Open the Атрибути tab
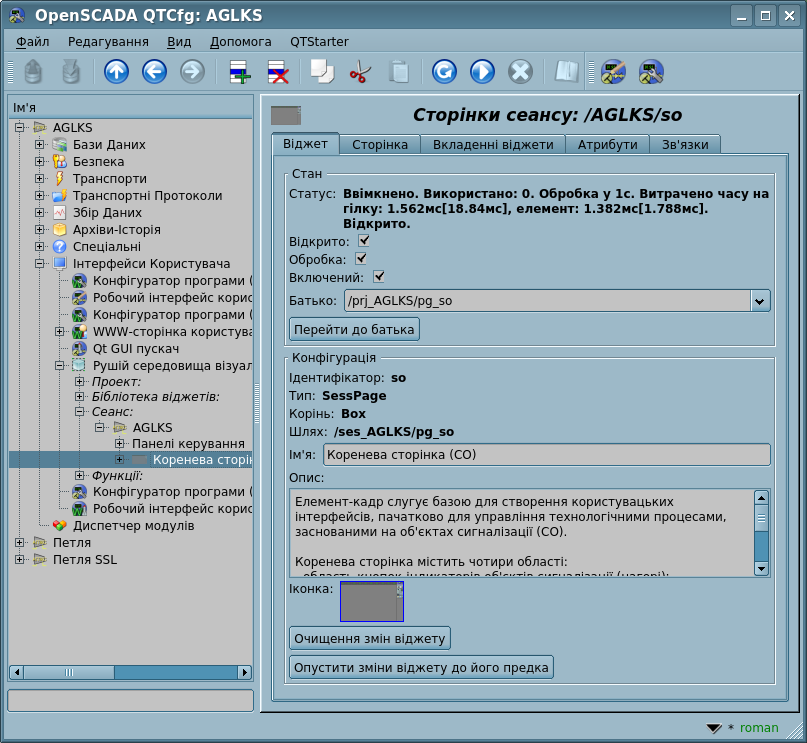The image size is (807, 743). pos(607,145)
